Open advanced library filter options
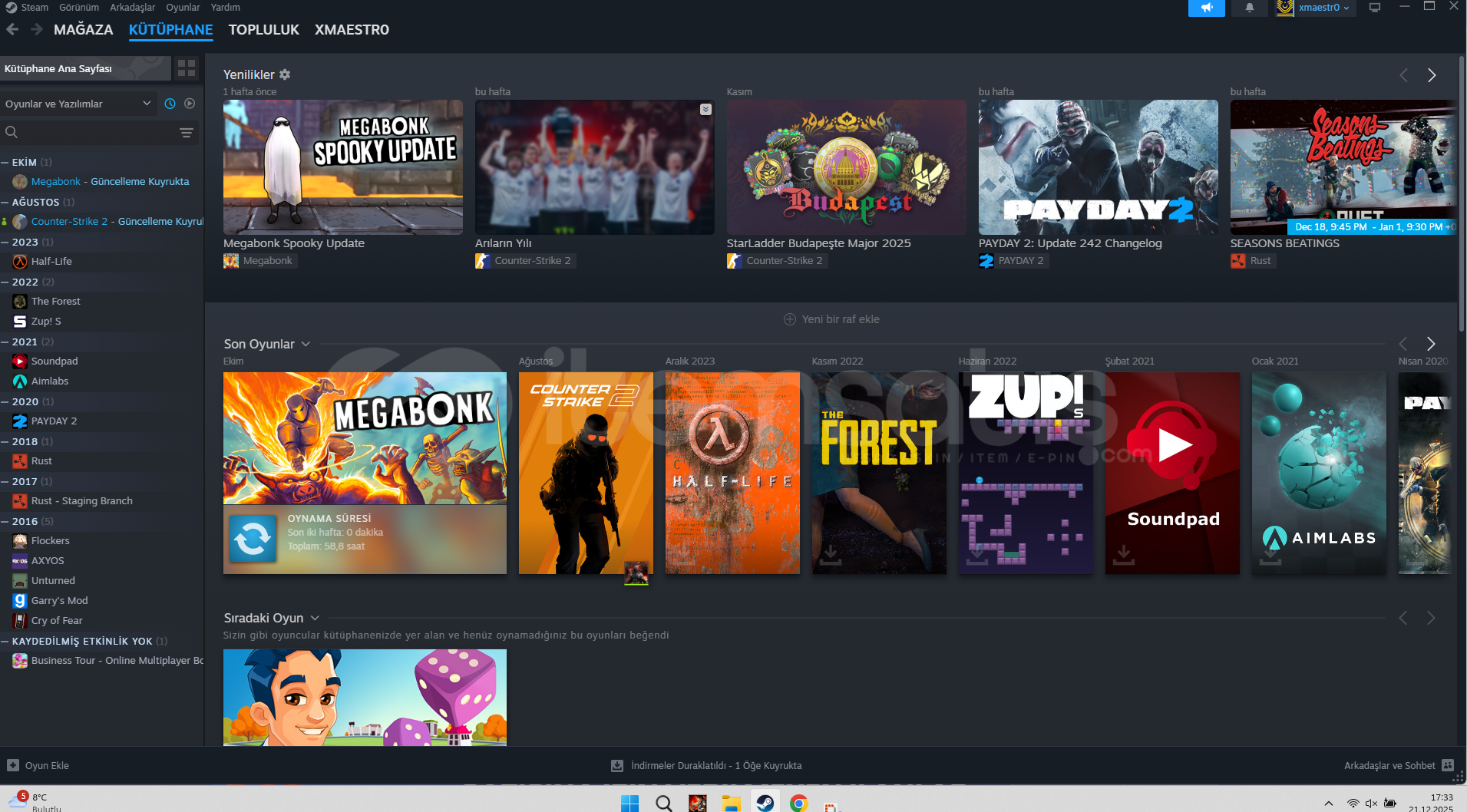 point(186,133)
